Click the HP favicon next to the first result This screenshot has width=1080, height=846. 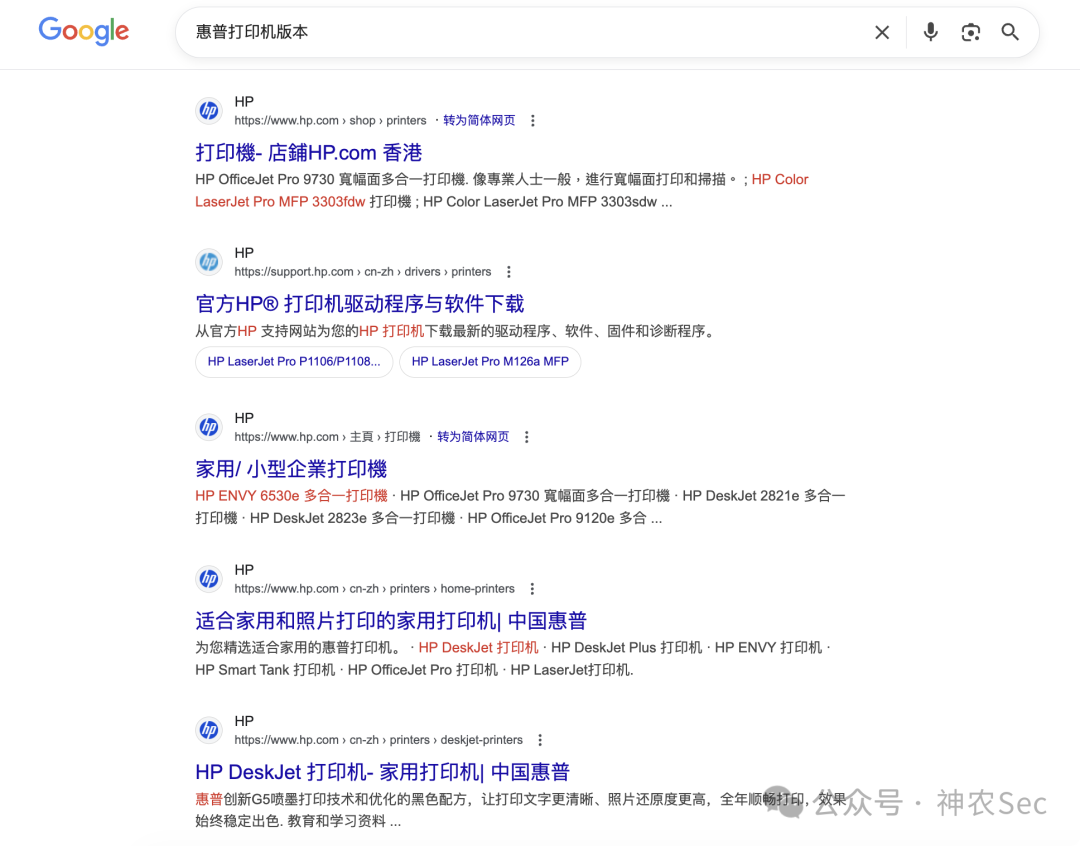click(x=209, y=110)
